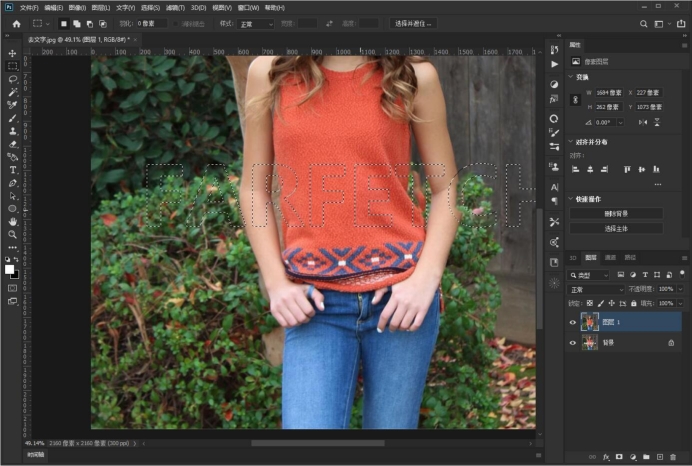Click Intersect with selection mode icon

tap(103, 24)
